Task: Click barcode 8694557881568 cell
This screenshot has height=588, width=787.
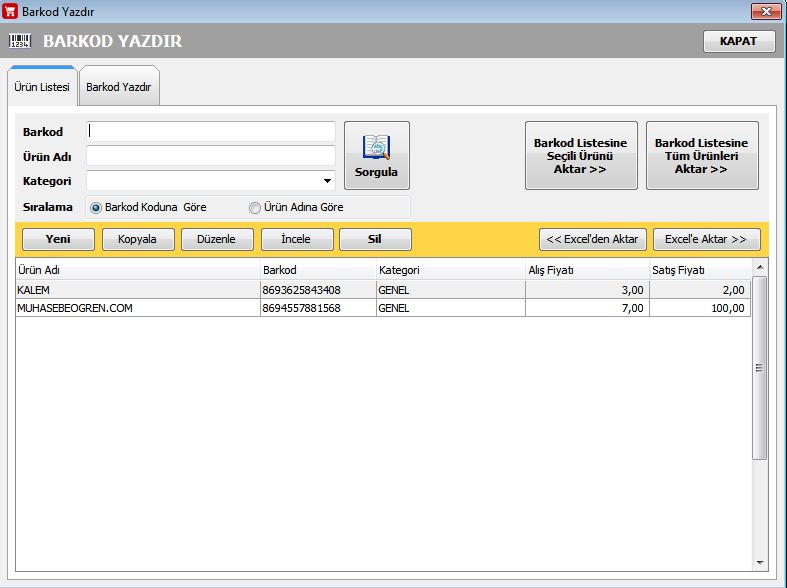Action: (318, 308)
